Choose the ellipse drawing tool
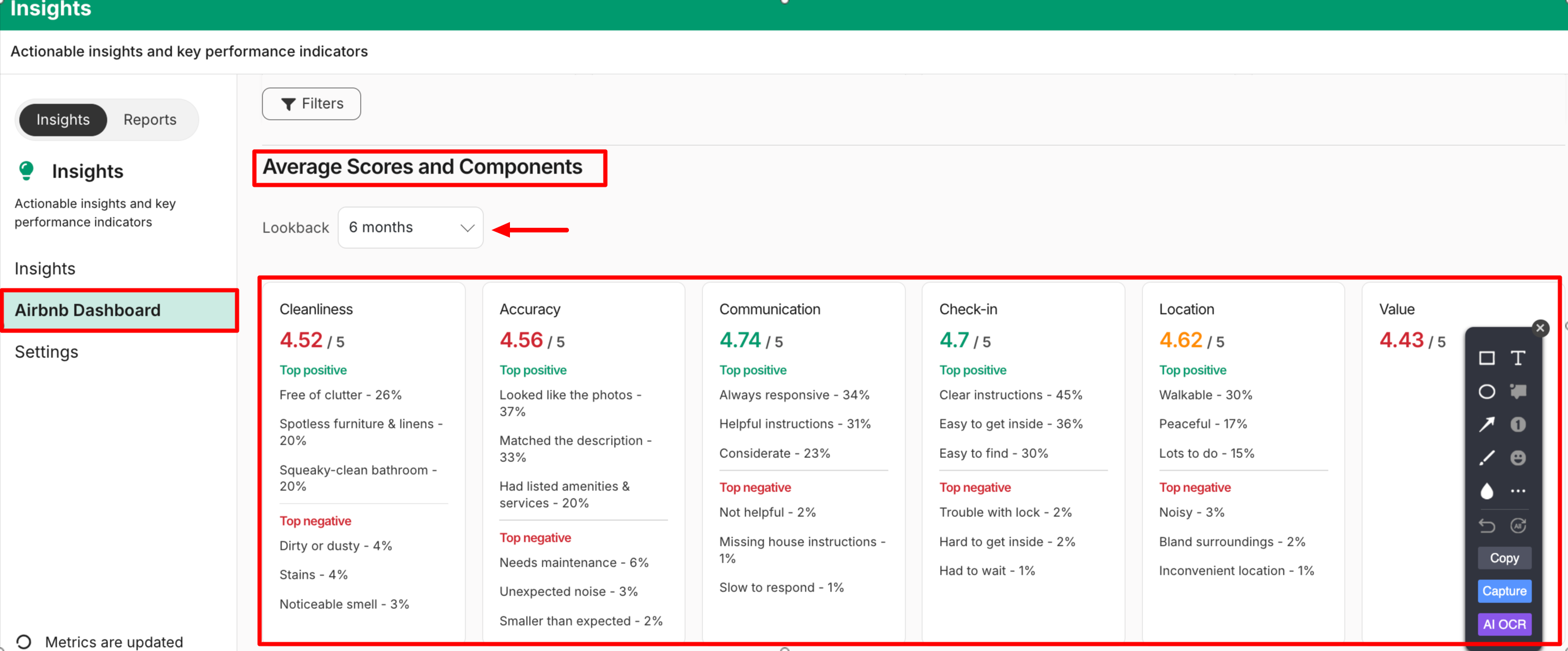Screen dimensions: 1568x651 pyautogui.click(x=1486, y=392)
